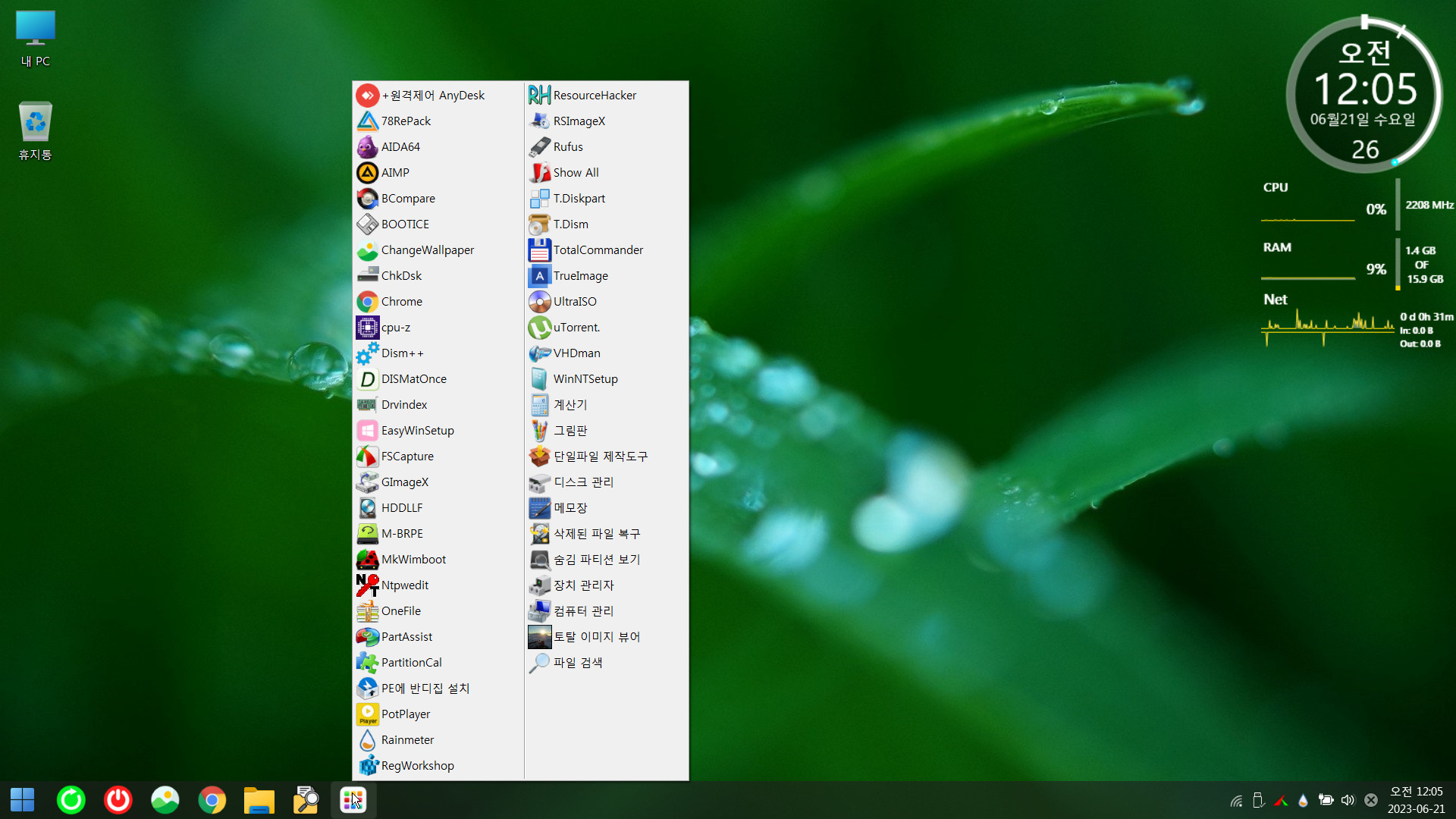Viewport: 1456px width, 819px height.
Task: Open BCompare icon
Action: click(368, 199)
